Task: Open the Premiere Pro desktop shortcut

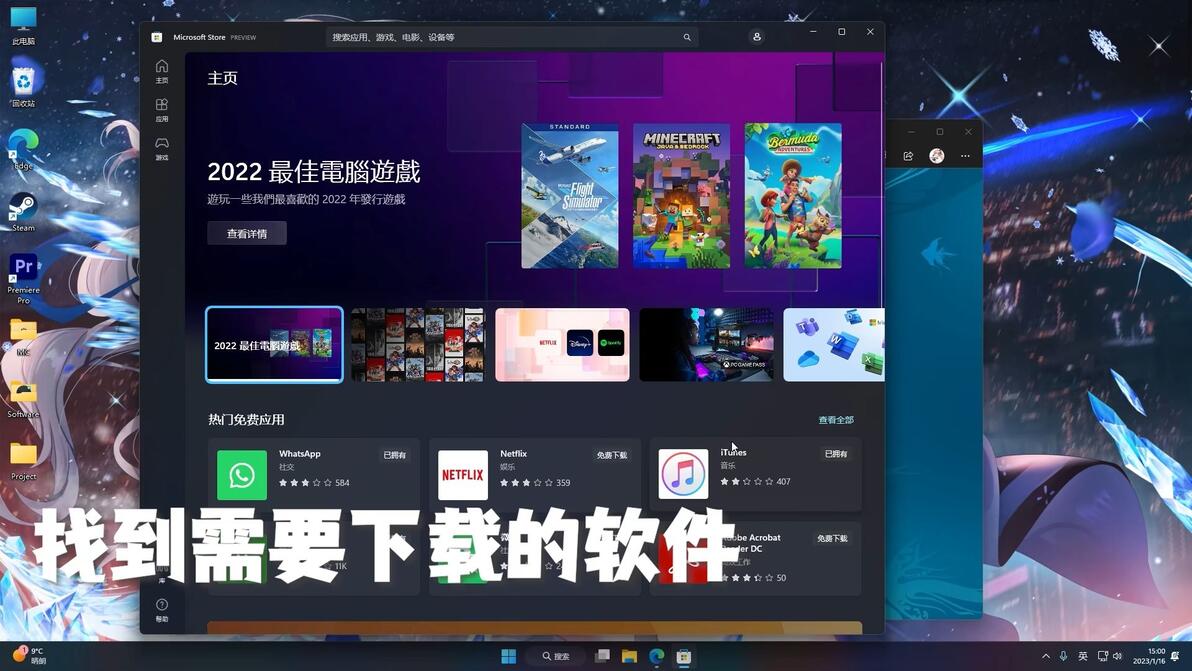Action: pos(23,279)
